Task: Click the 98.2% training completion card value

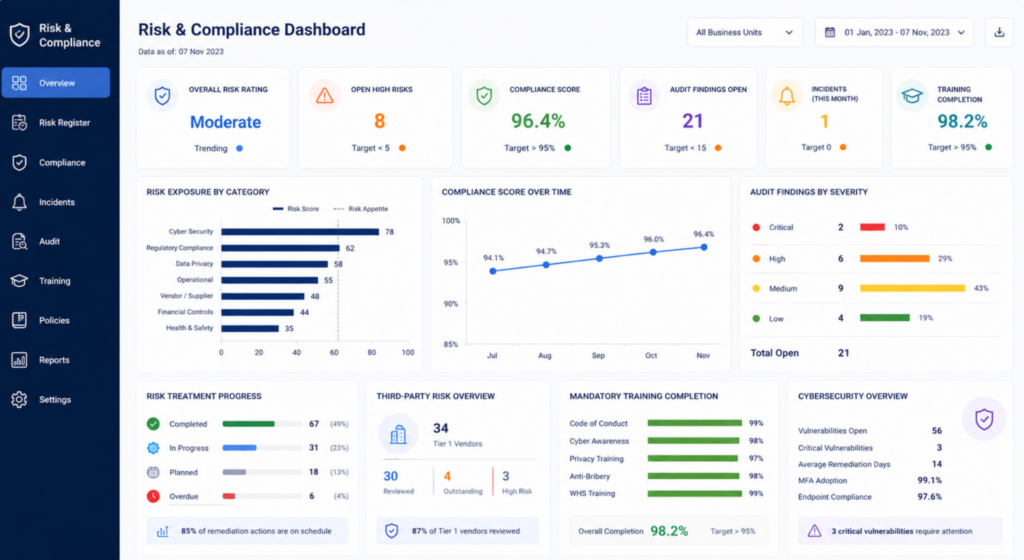Action: 962,121
